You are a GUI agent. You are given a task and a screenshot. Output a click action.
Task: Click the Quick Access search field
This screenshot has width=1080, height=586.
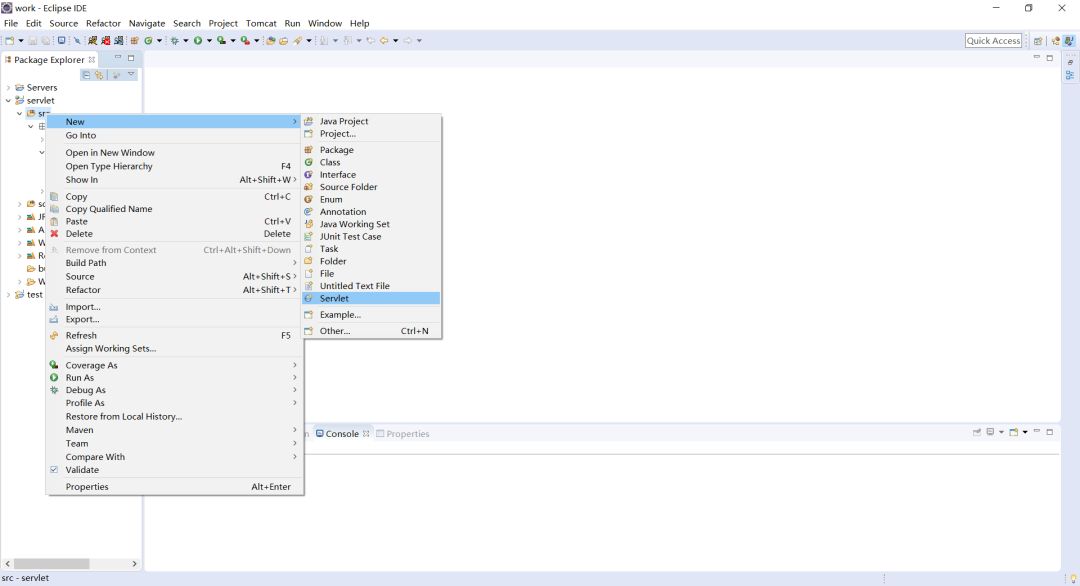(993, 41)
